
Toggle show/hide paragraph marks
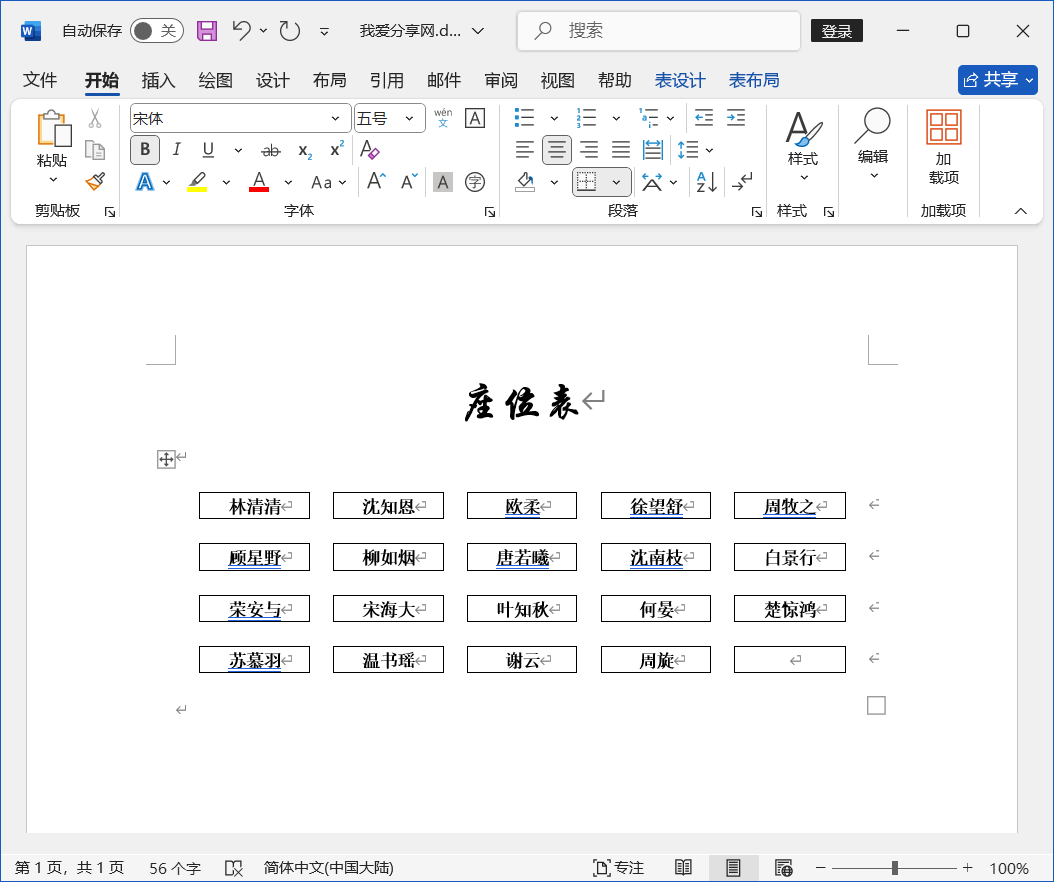742,182
